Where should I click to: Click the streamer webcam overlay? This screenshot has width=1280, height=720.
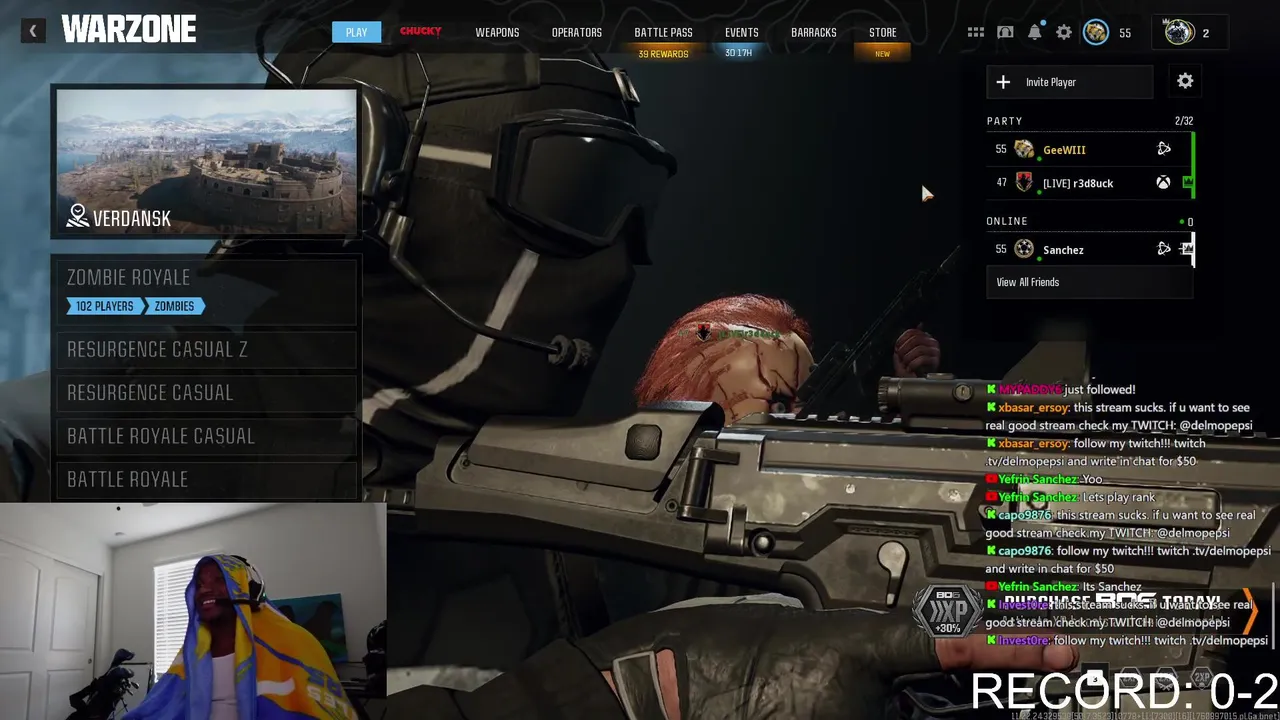pyautogui.click(x=193, y=611)
